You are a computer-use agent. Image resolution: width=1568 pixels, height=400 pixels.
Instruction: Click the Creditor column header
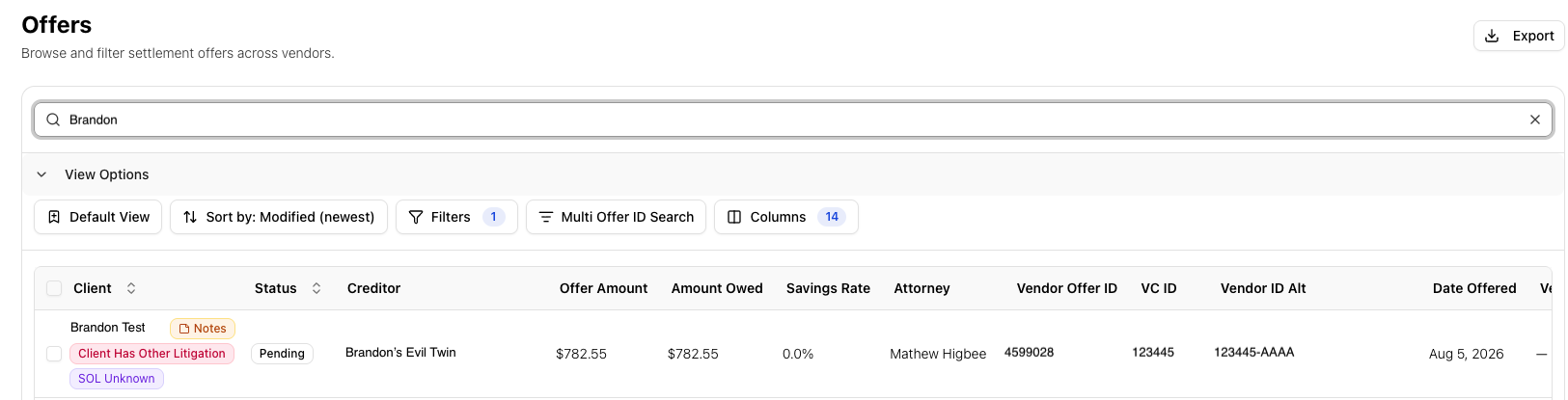coord(373,288)
